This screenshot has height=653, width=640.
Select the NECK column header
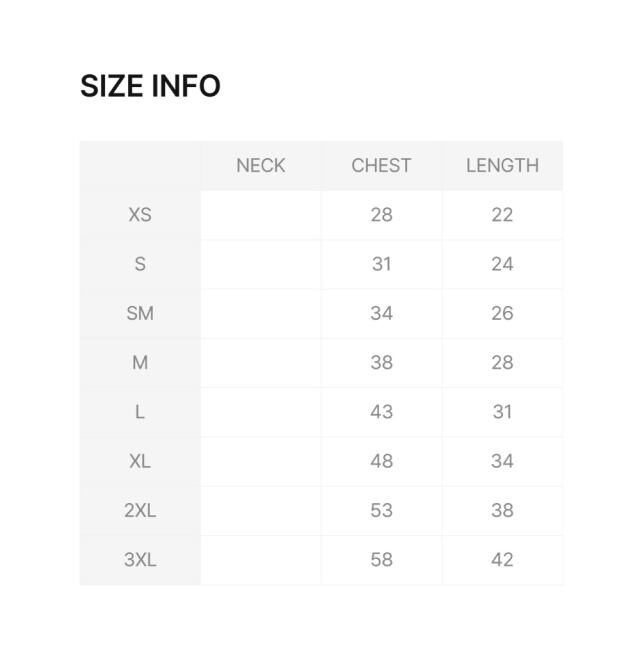260,166
